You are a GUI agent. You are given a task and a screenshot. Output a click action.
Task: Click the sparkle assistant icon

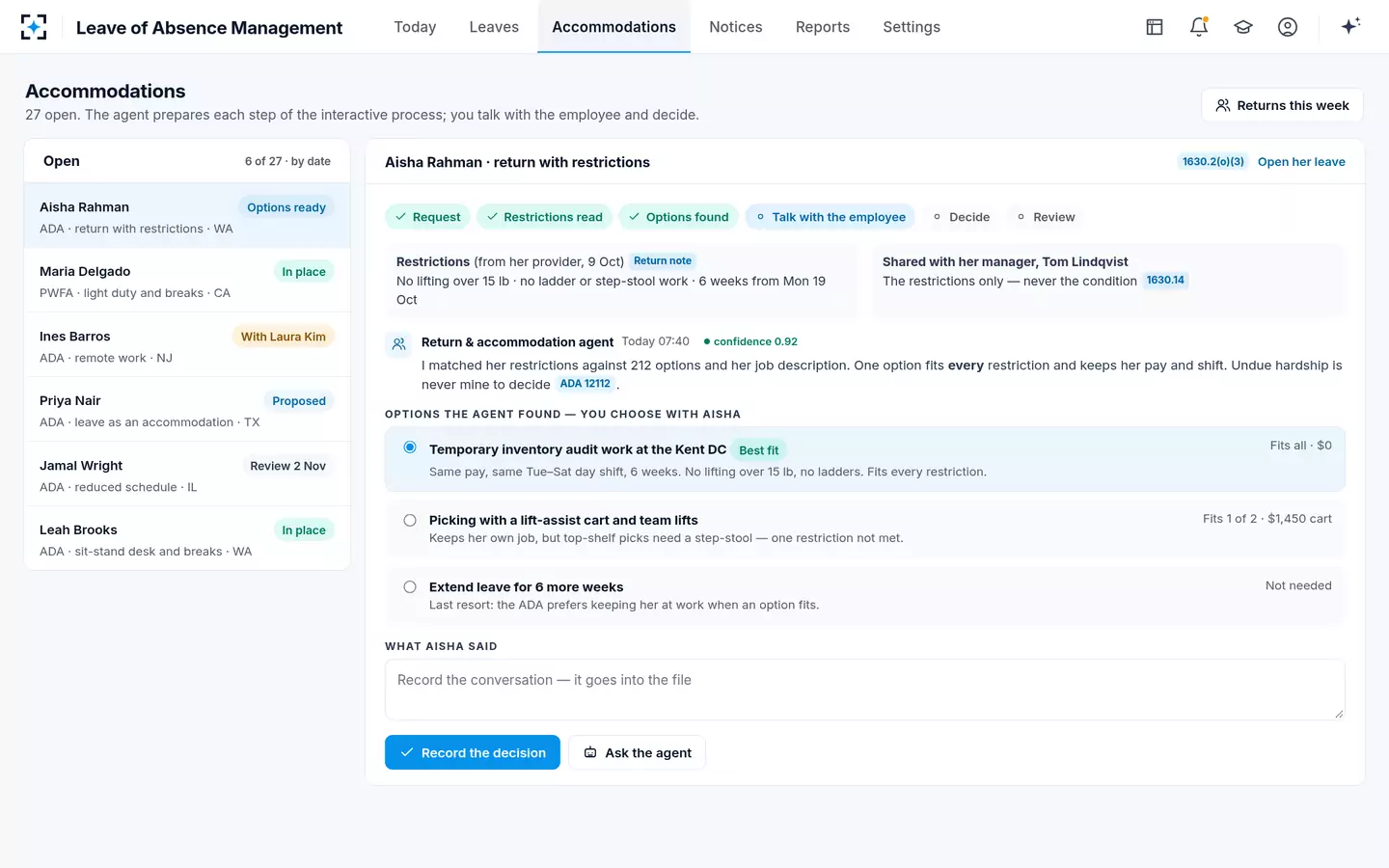point(1350,26)
